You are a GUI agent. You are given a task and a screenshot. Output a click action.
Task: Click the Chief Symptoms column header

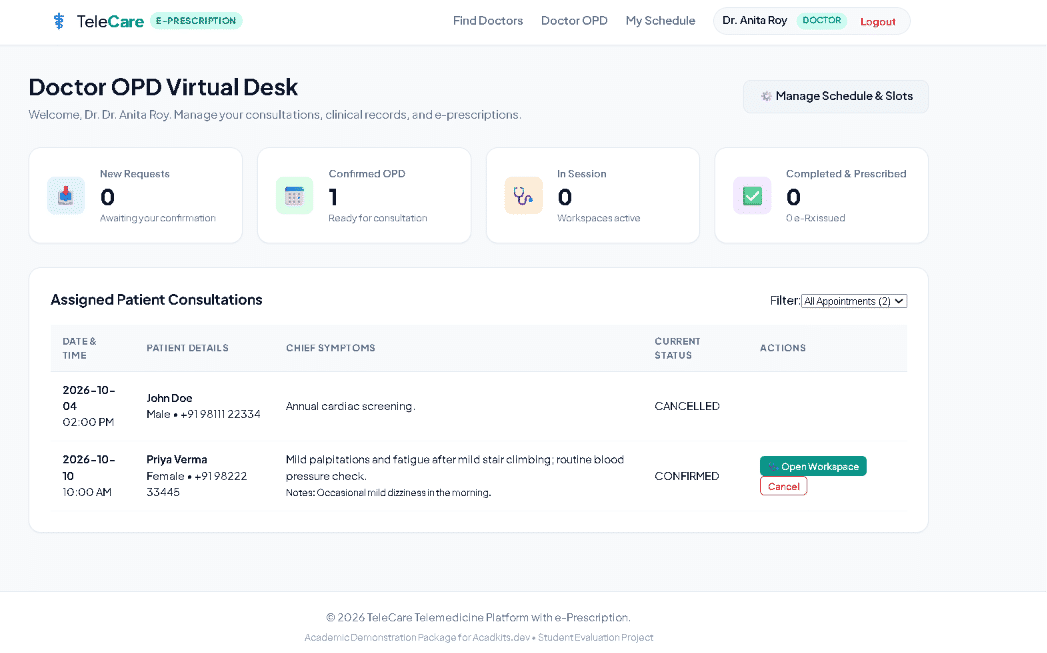(x=331, y=348)
